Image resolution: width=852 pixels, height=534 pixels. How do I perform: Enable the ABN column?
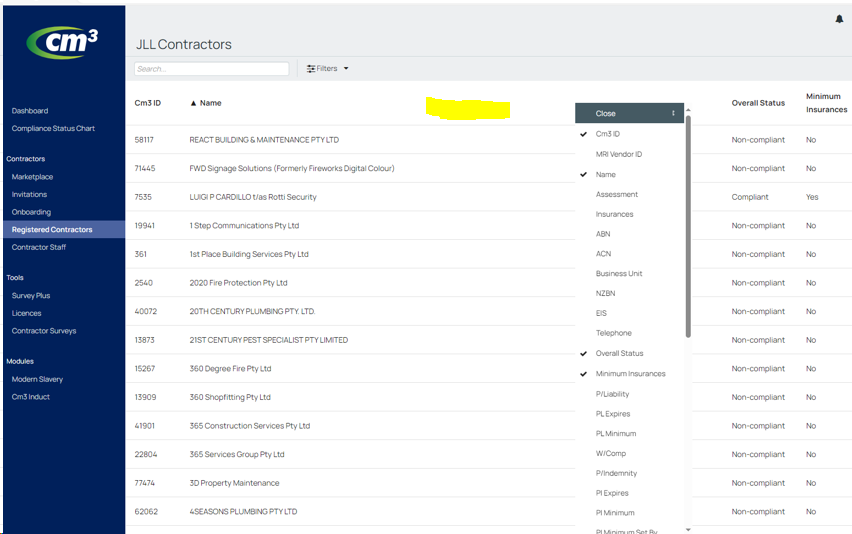[603, 234]
